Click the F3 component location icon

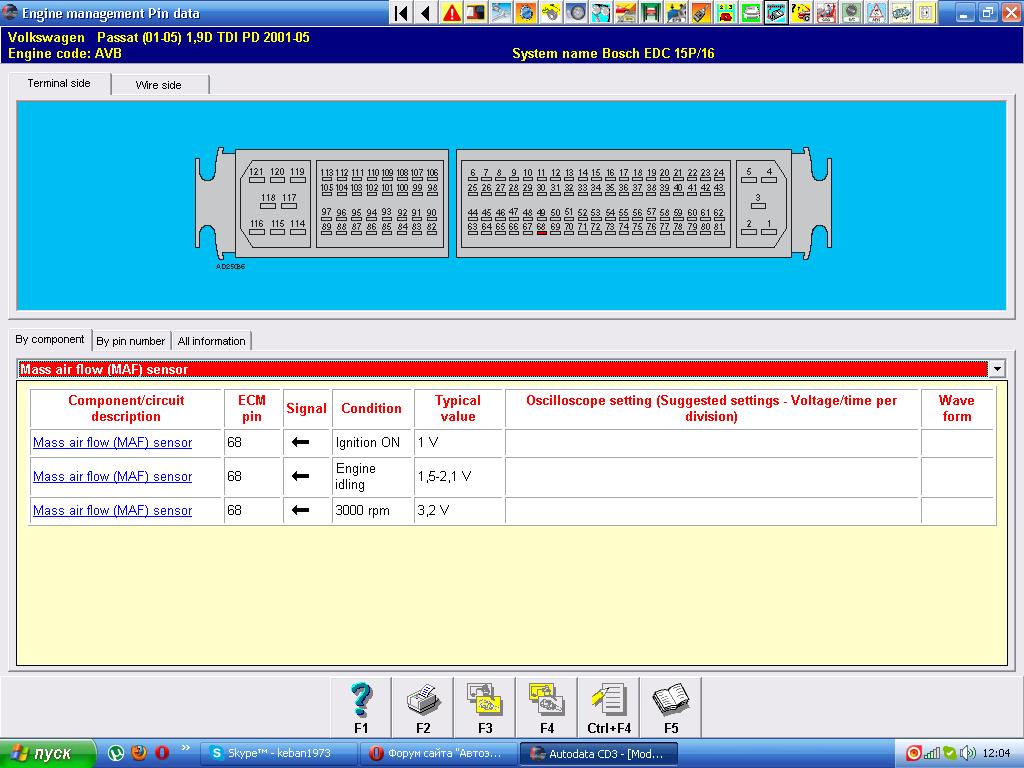point(485,708)
